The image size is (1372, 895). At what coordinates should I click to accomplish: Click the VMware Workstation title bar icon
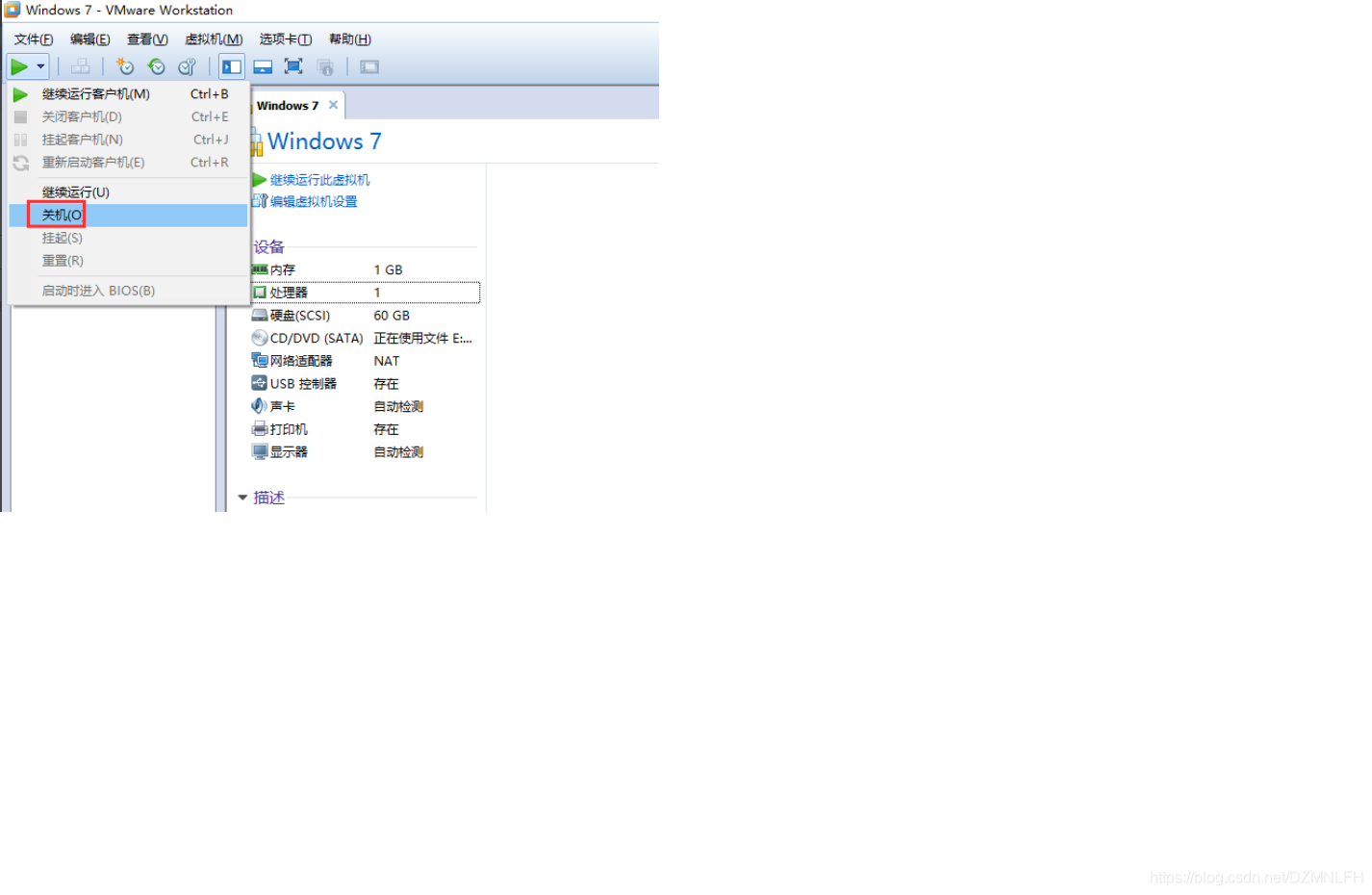(13, 10)
